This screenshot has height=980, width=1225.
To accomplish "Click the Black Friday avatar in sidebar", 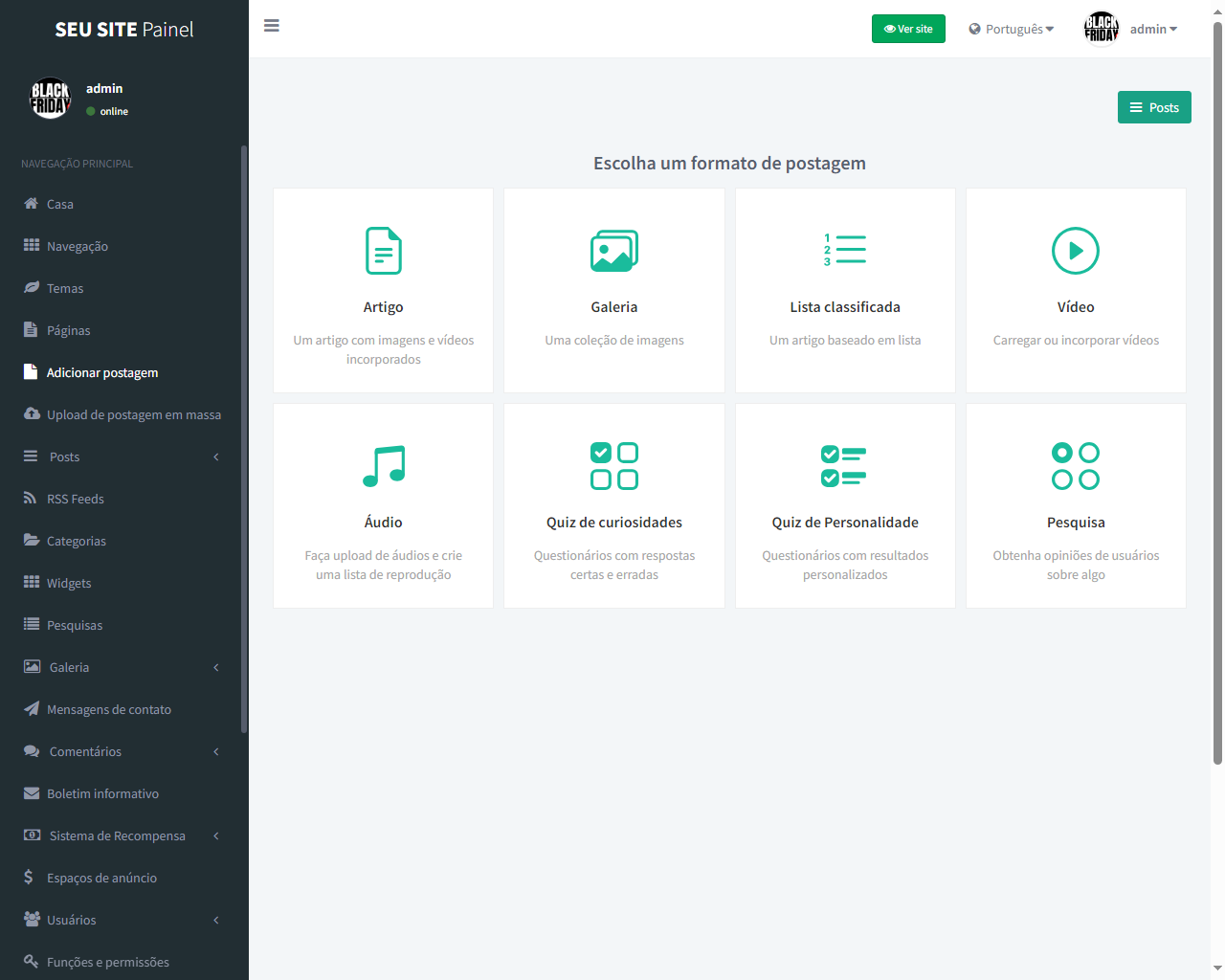I will [51, 98].
